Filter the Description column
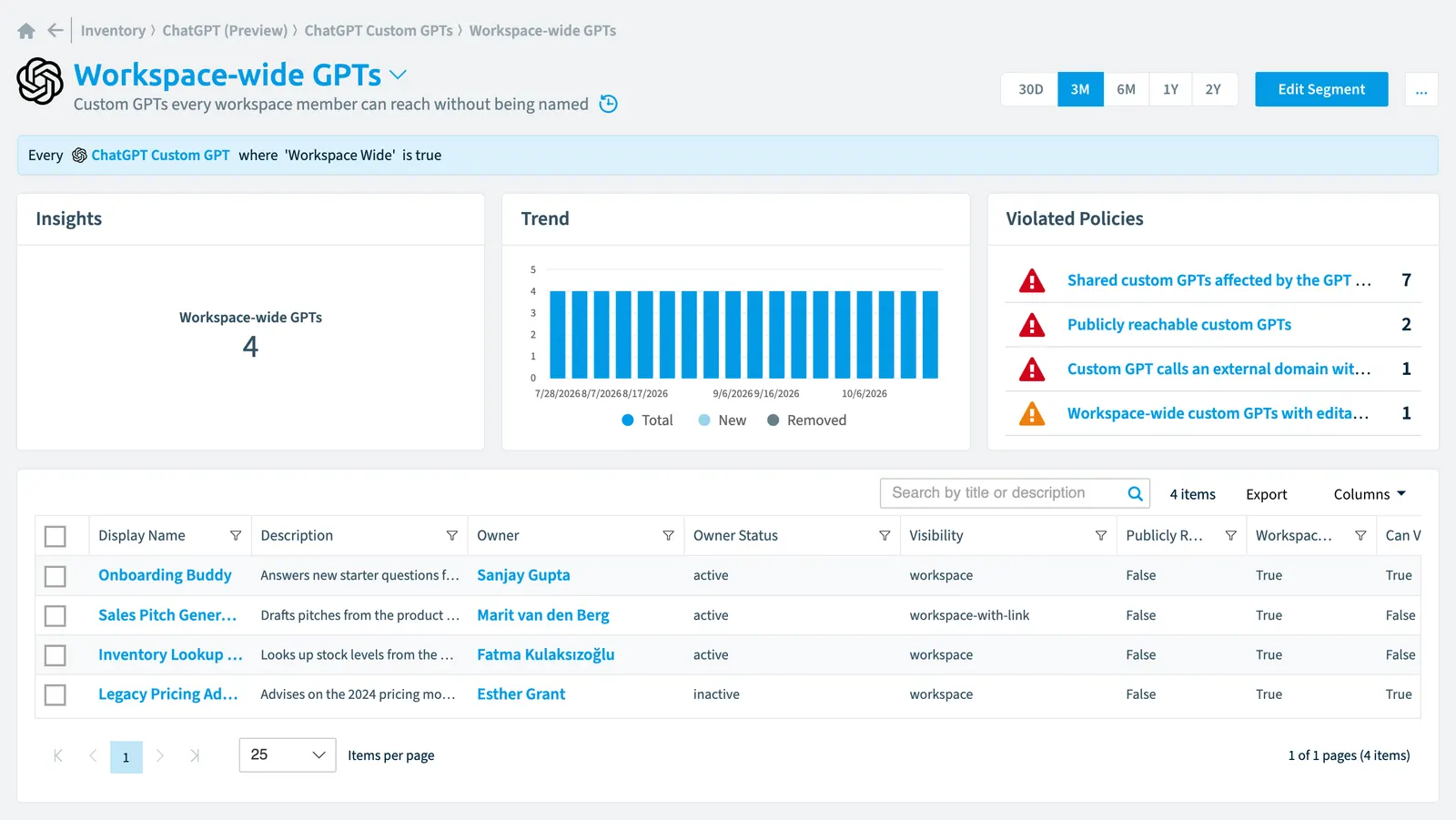 point(452,536)
